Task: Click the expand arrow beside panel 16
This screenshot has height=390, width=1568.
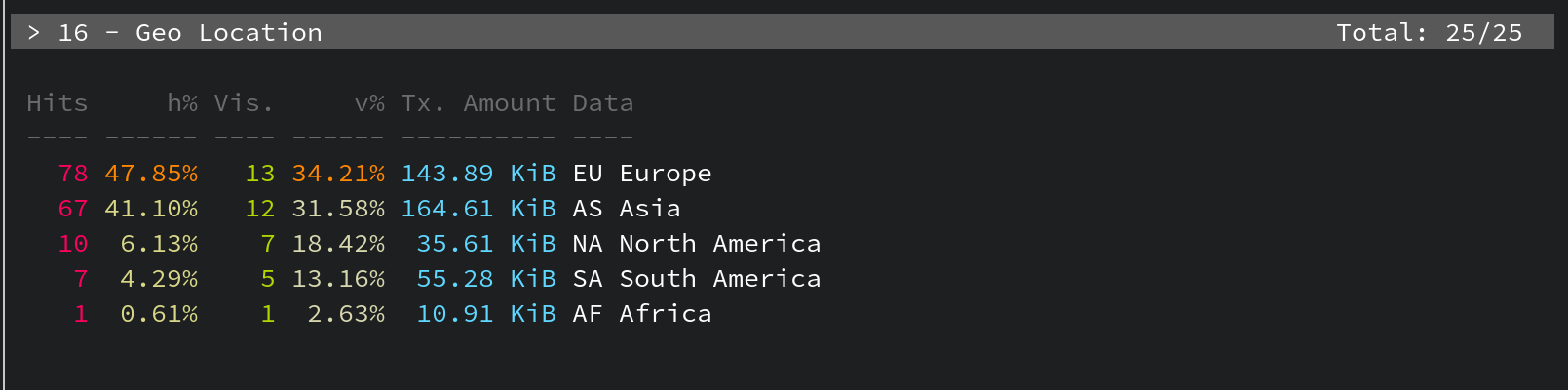Action: [34, 33]
